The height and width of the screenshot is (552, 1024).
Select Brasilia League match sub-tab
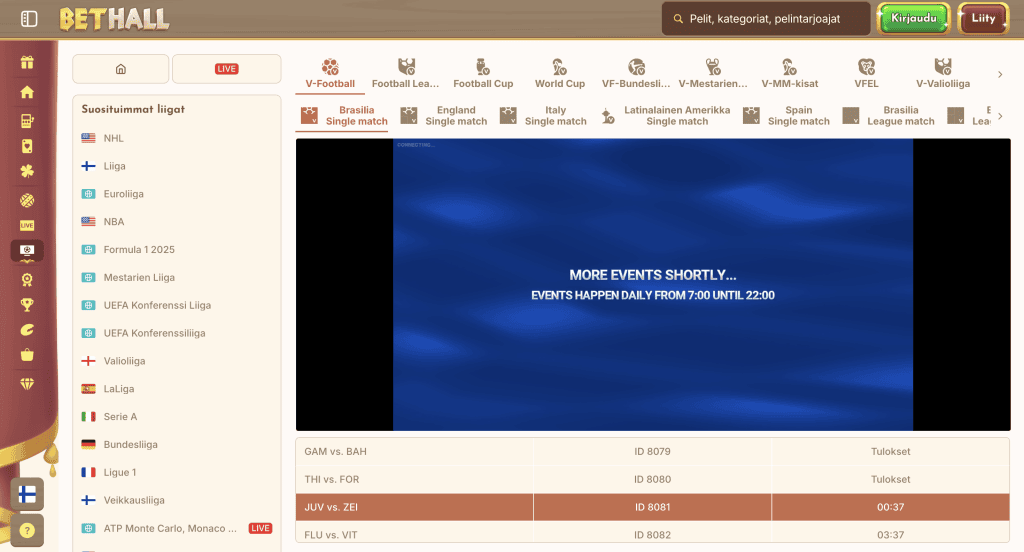pyautogui.click(x=888, y=116)
